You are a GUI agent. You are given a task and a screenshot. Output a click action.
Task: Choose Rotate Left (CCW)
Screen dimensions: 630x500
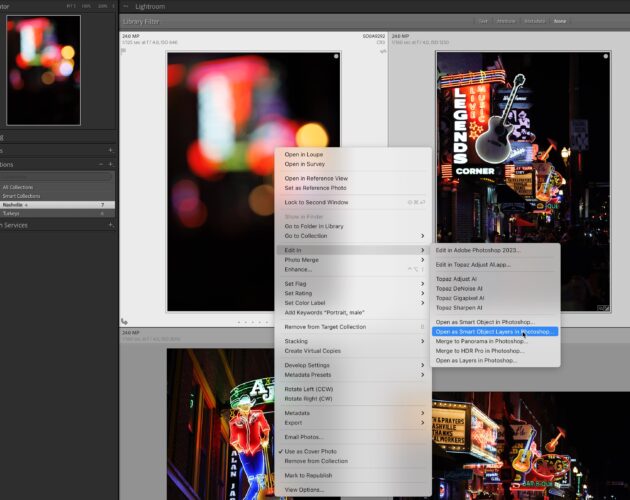pyautogui.click(x=309, y=389)
